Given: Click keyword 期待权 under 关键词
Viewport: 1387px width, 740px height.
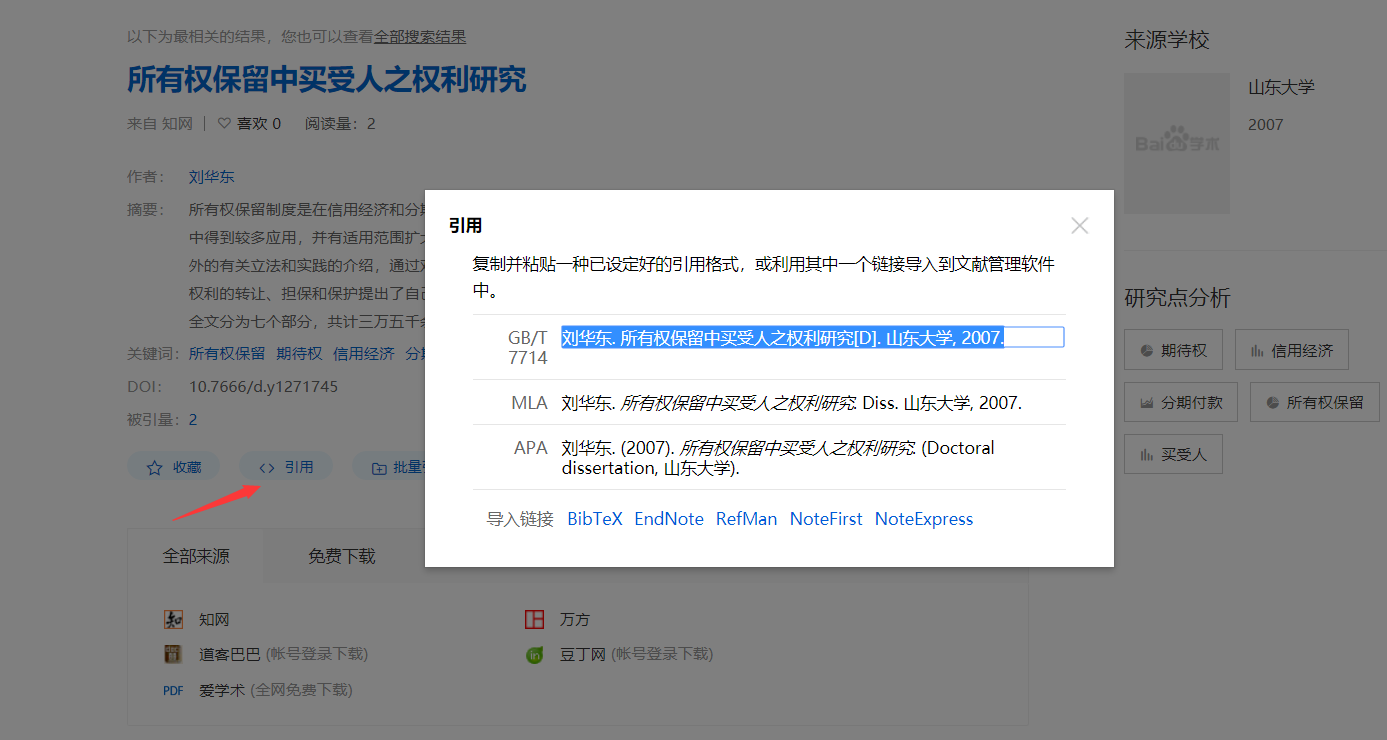Looking at the screenshot, I should tap(300, 353).
